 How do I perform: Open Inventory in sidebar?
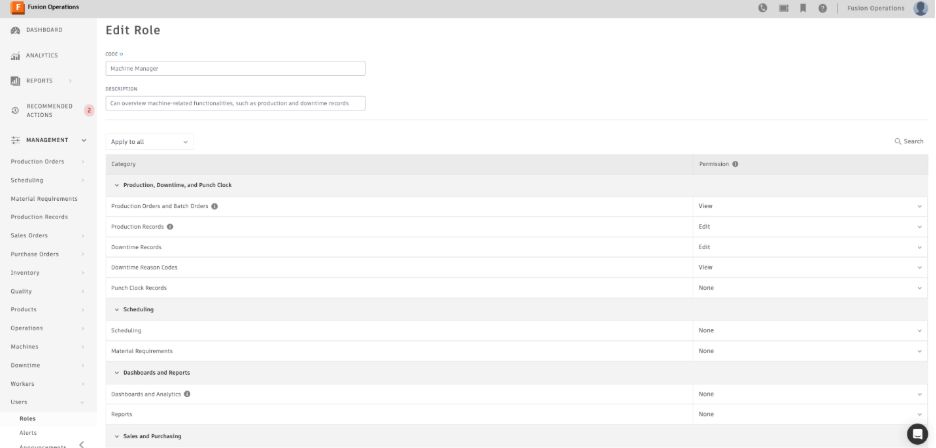tap(25, 273)
